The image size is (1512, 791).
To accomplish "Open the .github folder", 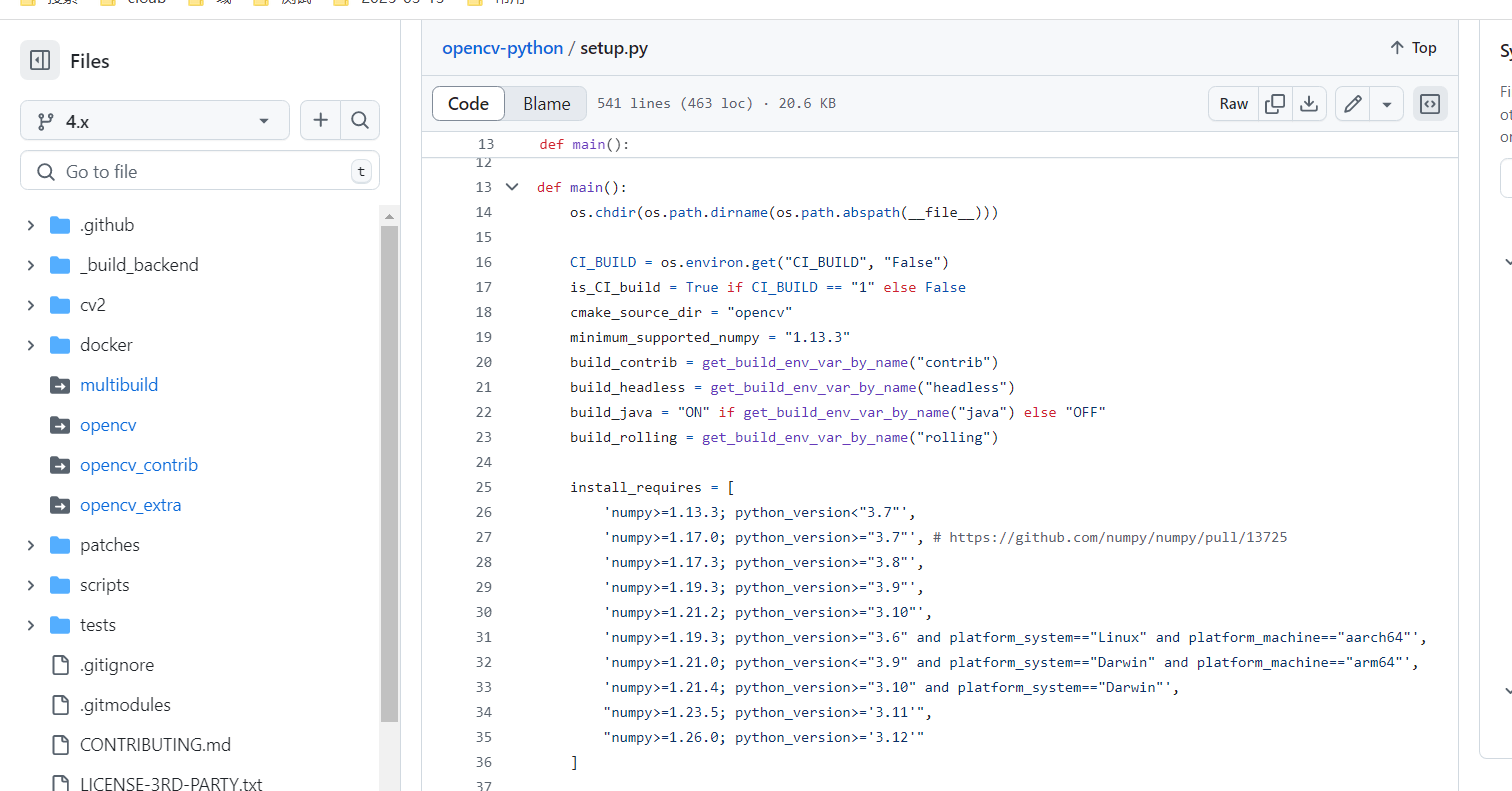I will (107, 225).
